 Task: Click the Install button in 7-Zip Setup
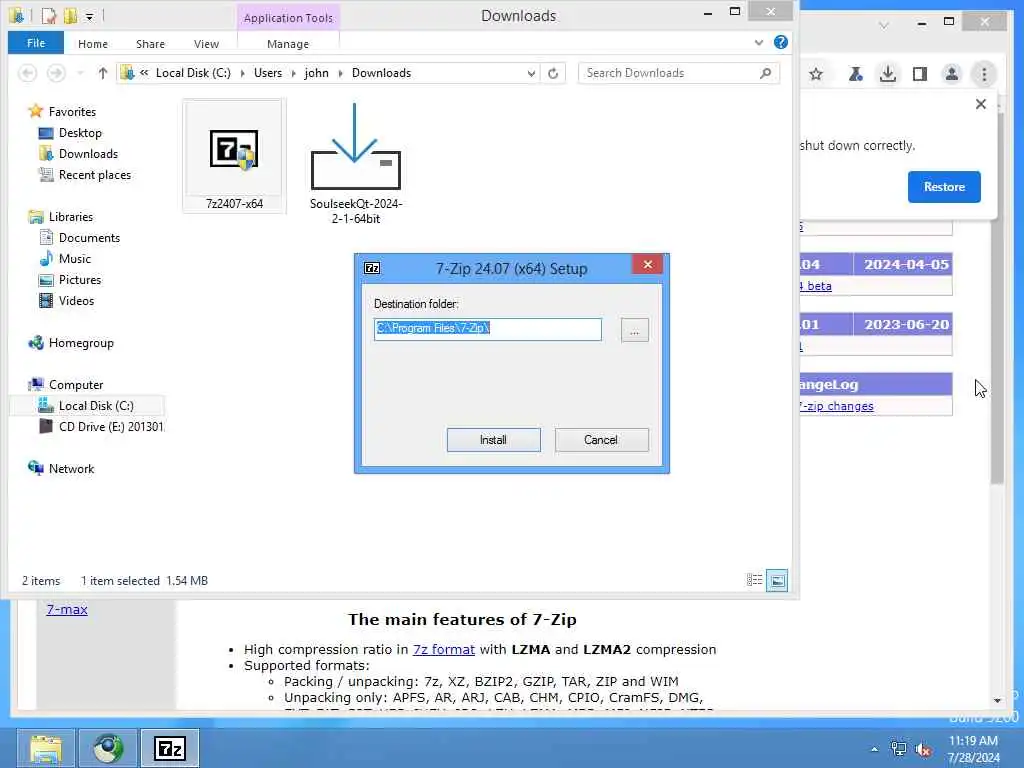point(493,440)
